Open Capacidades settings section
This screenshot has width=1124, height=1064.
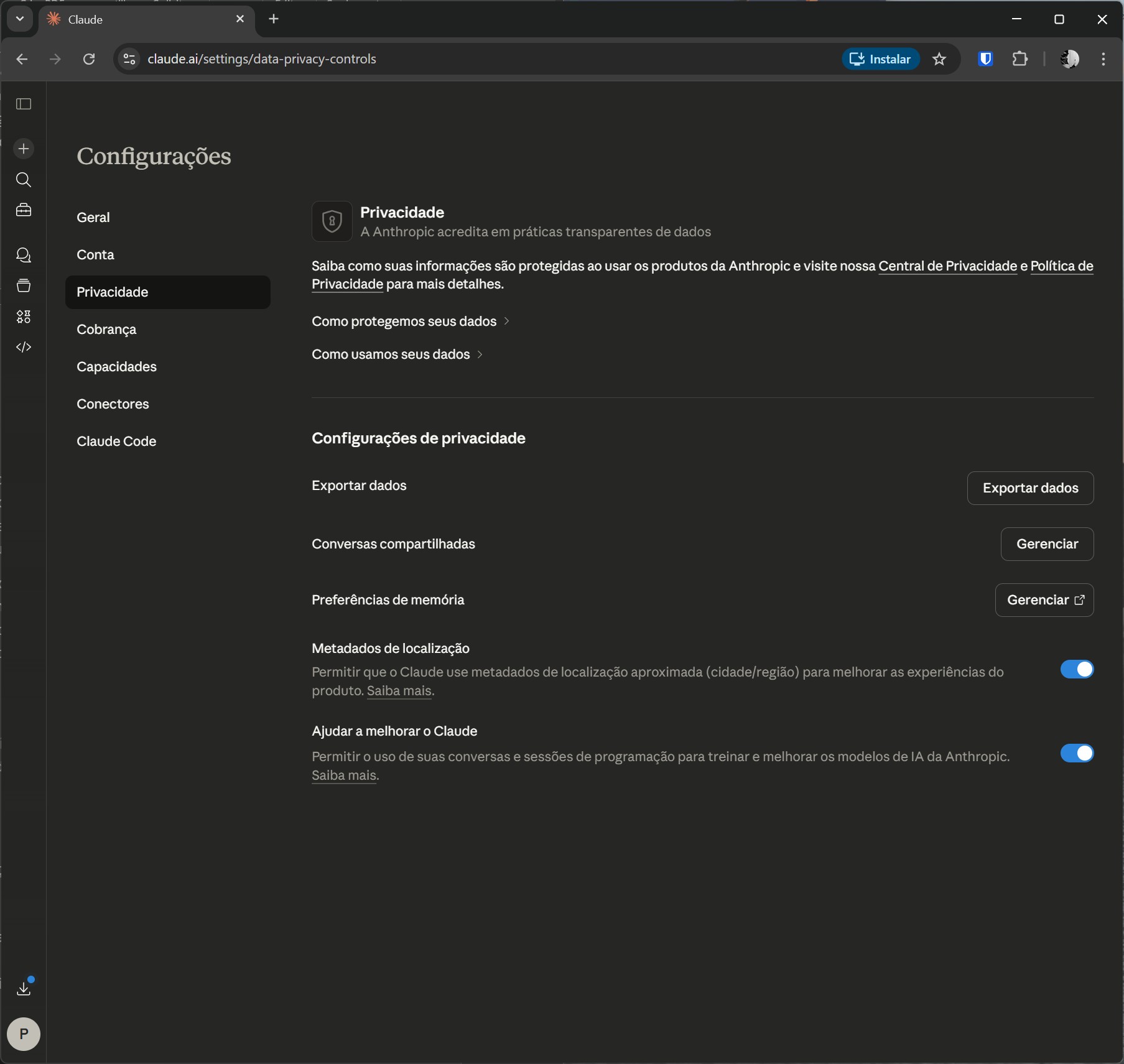pyautogui.click(x=168, y=367)
